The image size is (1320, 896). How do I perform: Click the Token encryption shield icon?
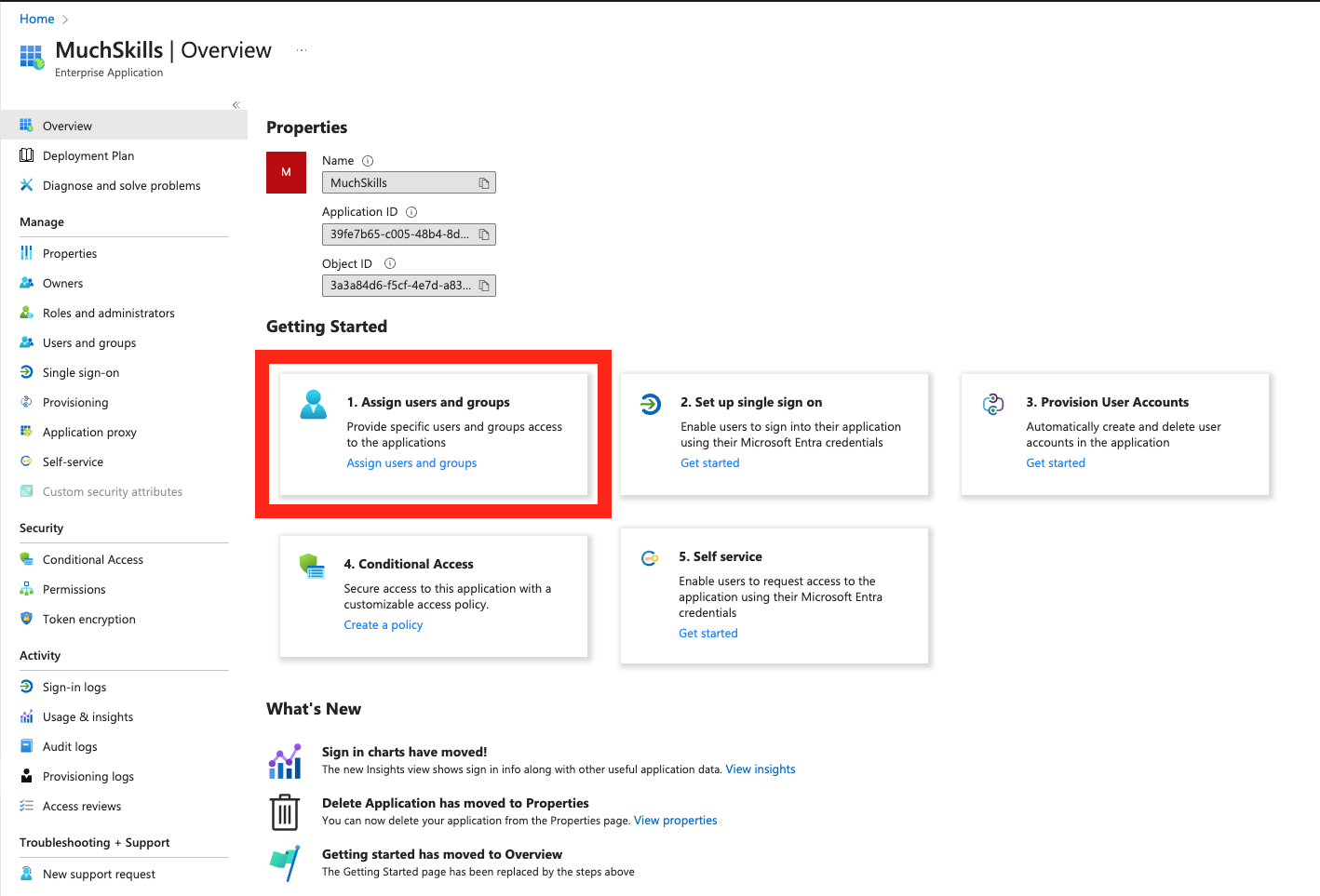tap(26, 619)
